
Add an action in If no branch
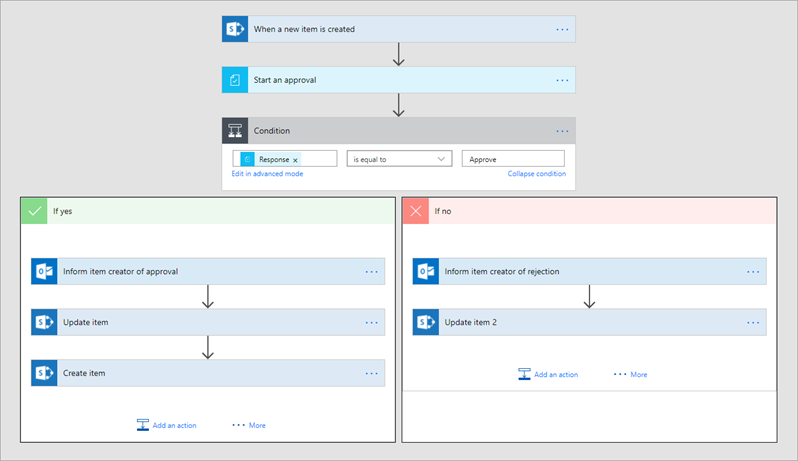point(548,375)
